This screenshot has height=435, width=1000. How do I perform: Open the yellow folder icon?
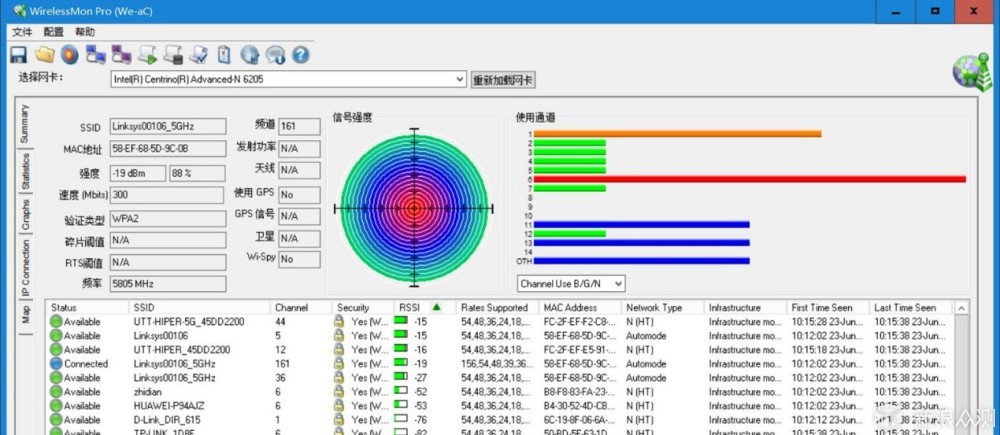(44, 55)
